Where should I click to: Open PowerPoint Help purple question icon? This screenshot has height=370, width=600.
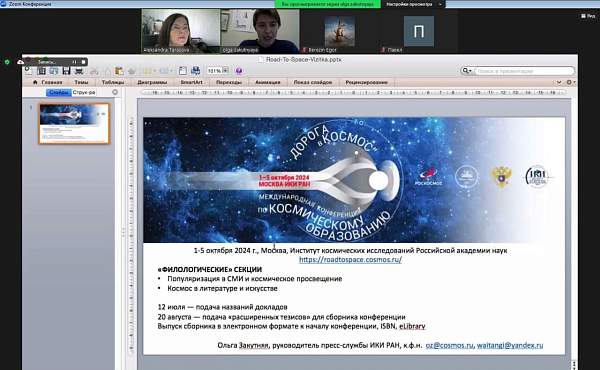point(239,71)
